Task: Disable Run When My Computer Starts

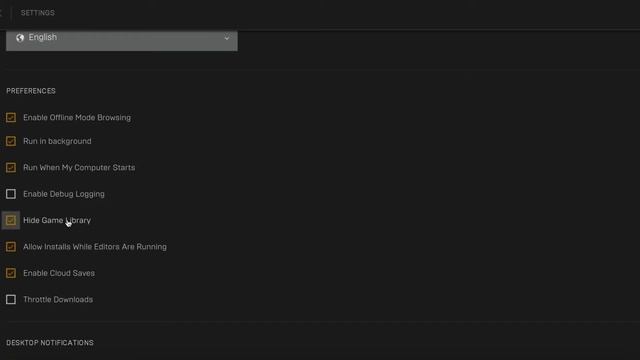Action: (x=11, y=168)
